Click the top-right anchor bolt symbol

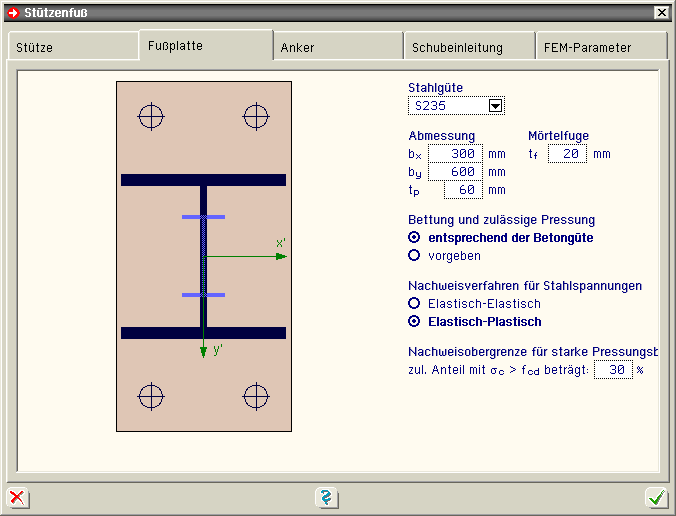click(256, 116)
